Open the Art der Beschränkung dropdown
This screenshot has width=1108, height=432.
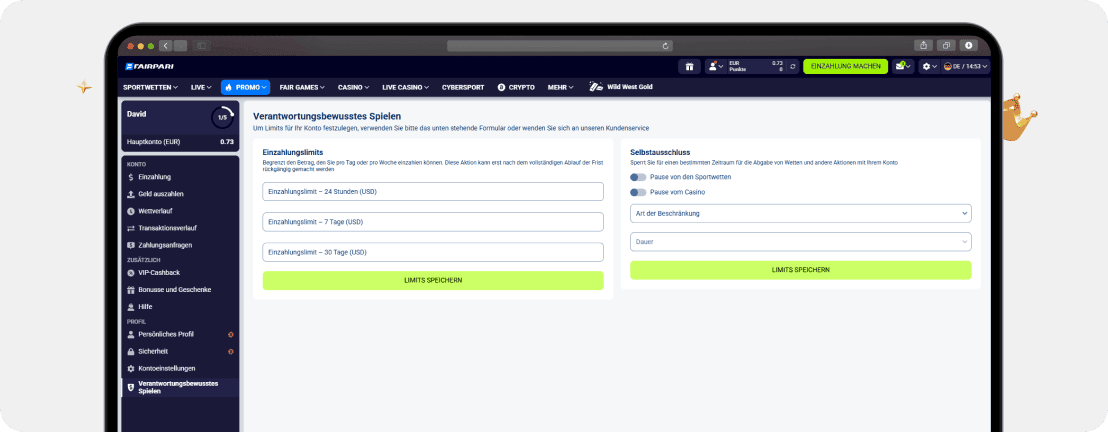coord(801,213)
